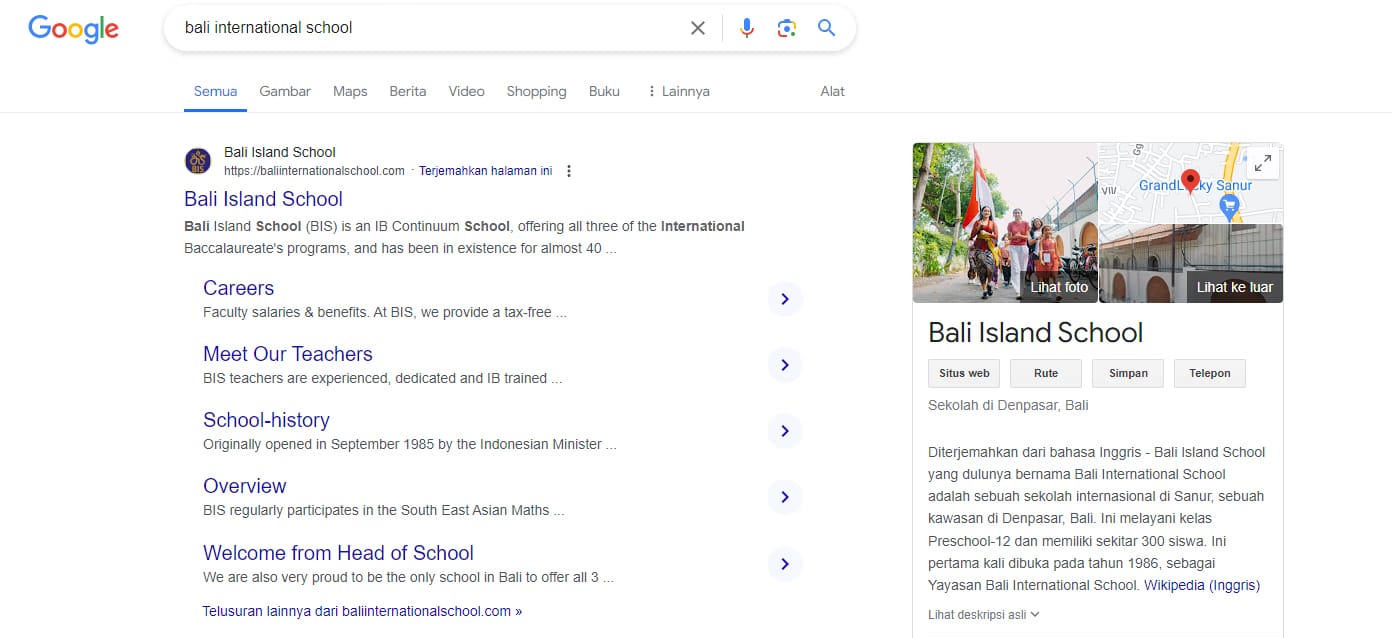Click the baliinternationalschool.com URL text
Viewport: 1392px width, 638px height.
coord(314,171)
